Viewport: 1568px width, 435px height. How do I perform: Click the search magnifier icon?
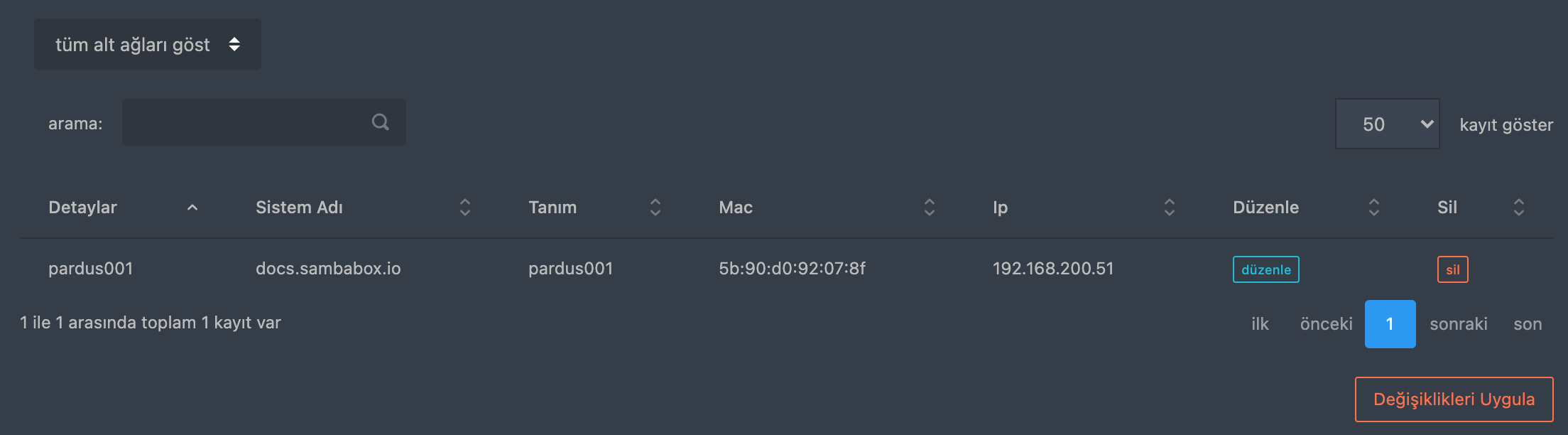click(381, 122)
